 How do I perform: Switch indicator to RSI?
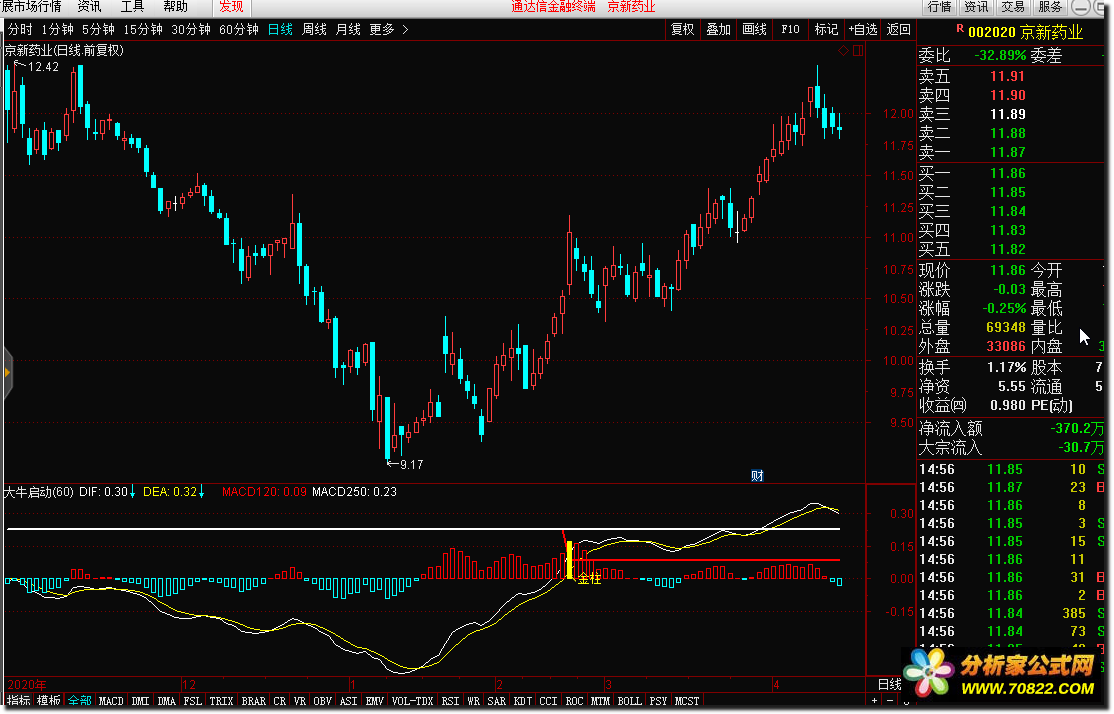tap(450, 701)
